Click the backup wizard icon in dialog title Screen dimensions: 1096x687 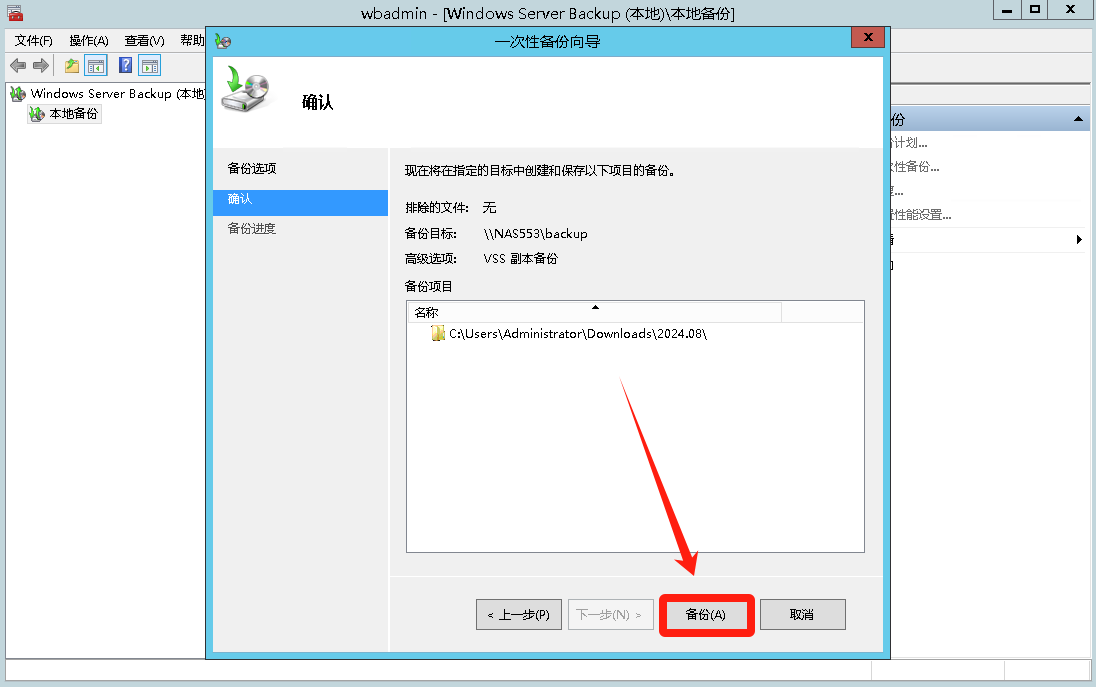point(223,41)
